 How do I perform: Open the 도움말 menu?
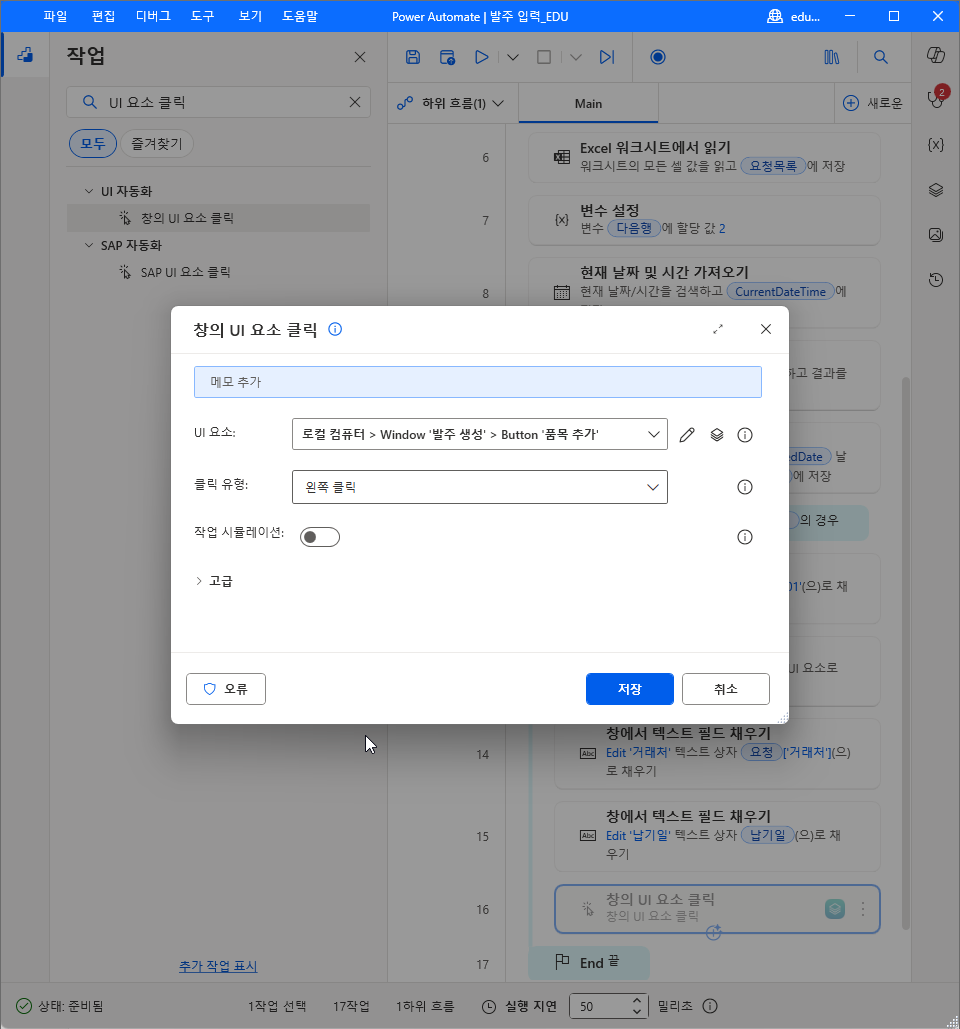[x=300, y=16]
